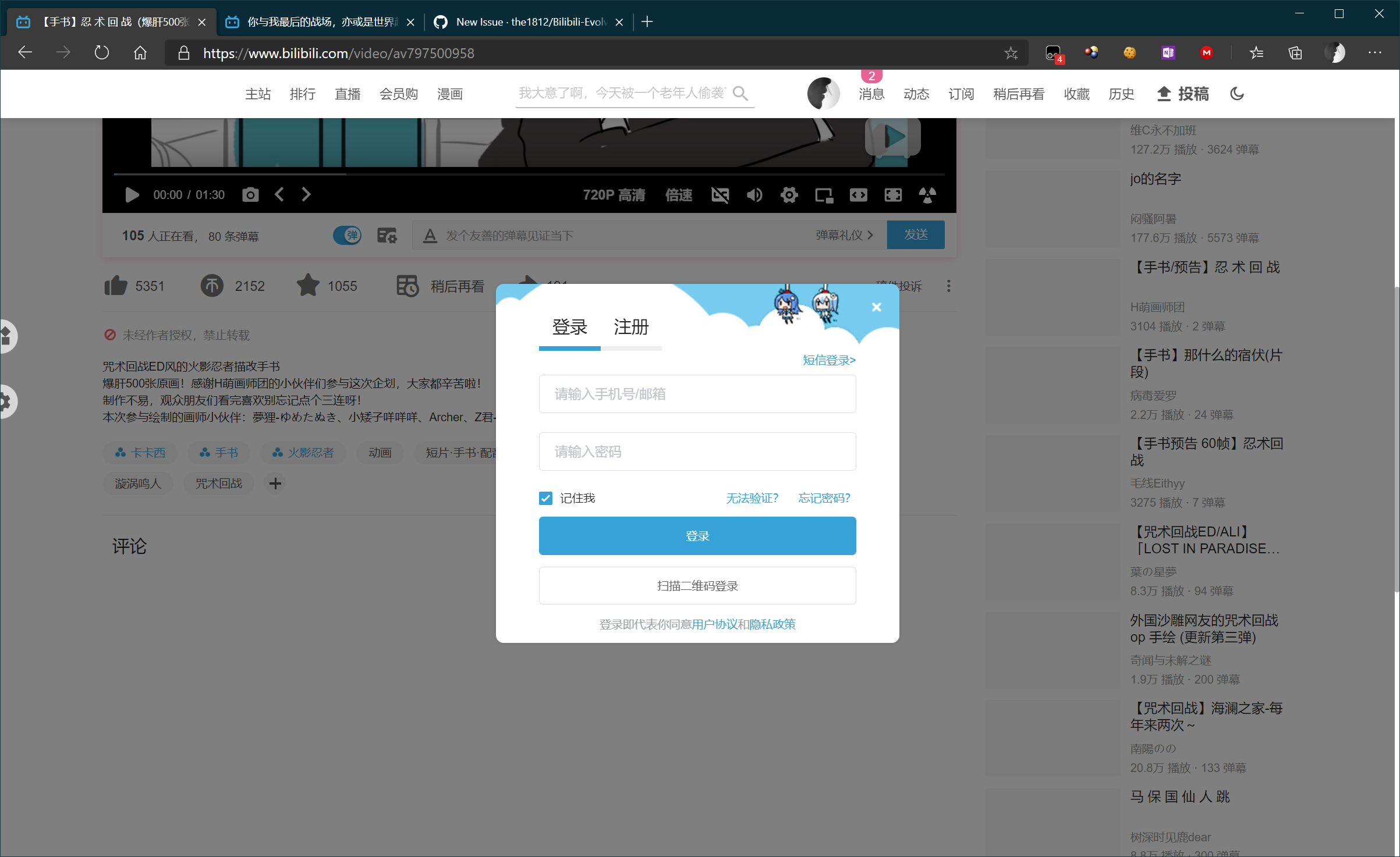Open 动态 in header
1400x857 pixels.
[x=916, y=94]
